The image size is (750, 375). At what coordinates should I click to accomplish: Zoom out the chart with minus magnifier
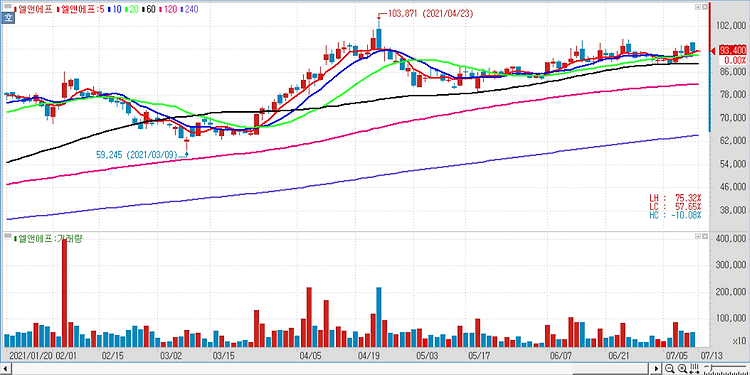(670, 368)
